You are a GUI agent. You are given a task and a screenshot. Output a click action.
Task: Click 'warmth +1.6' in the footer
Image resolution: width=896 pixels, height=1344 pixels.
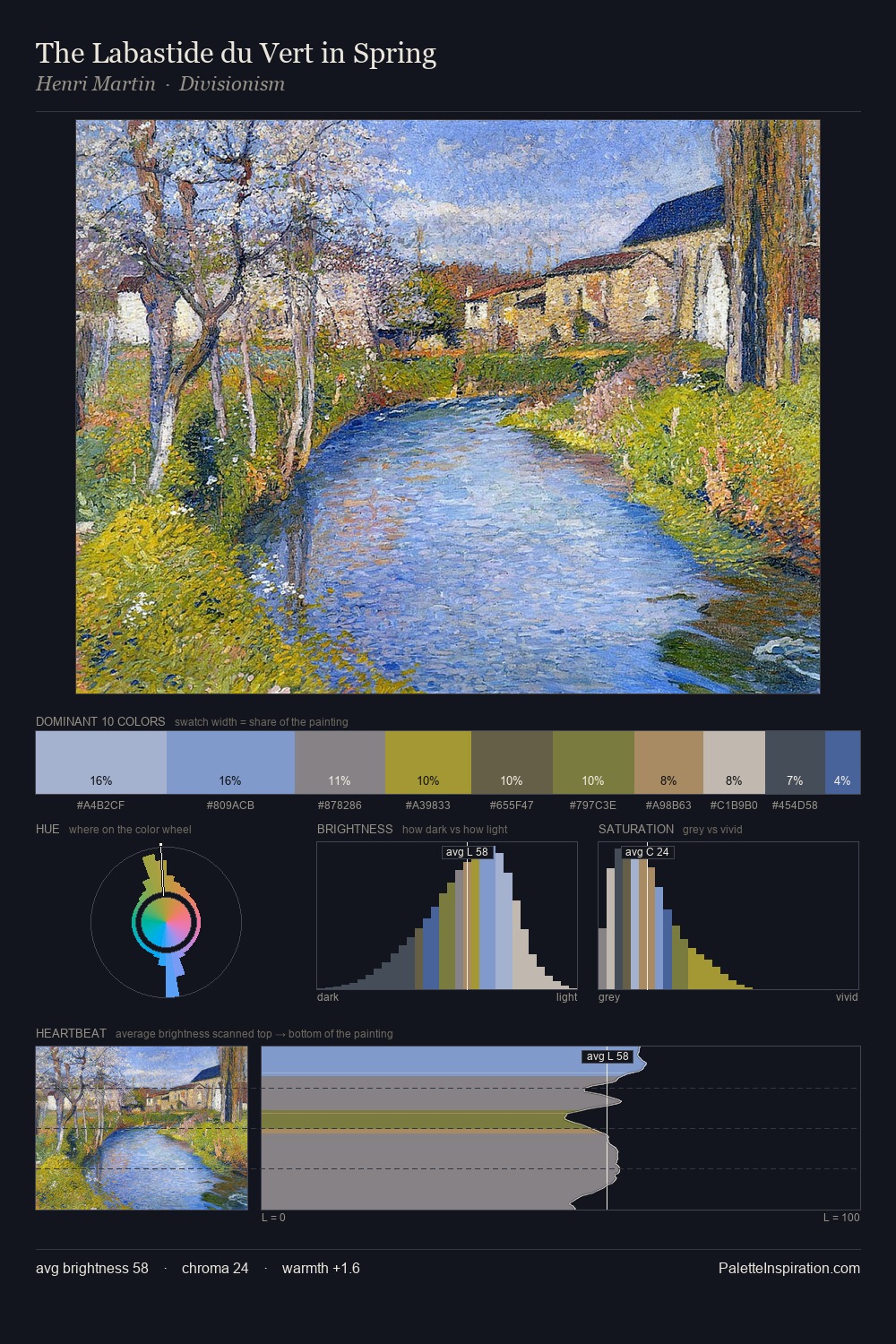pos(321,1268)
